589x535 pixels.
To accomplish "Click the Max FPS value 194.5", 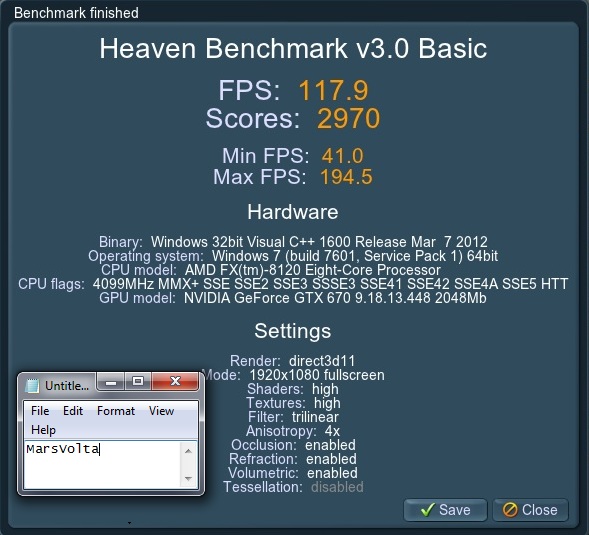I will [346, 177].
